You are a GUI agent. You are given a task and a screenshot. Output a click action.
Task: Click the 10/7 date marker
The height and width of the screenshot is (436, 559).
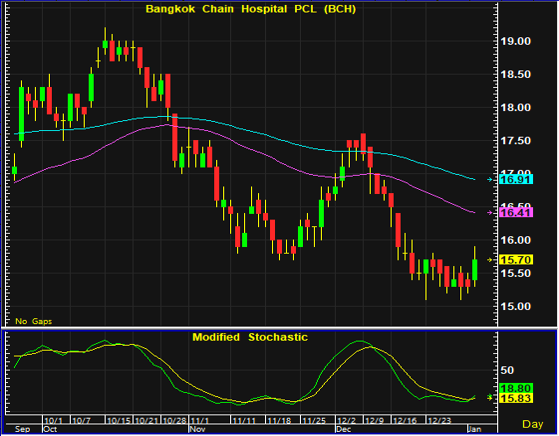[82, 421]
